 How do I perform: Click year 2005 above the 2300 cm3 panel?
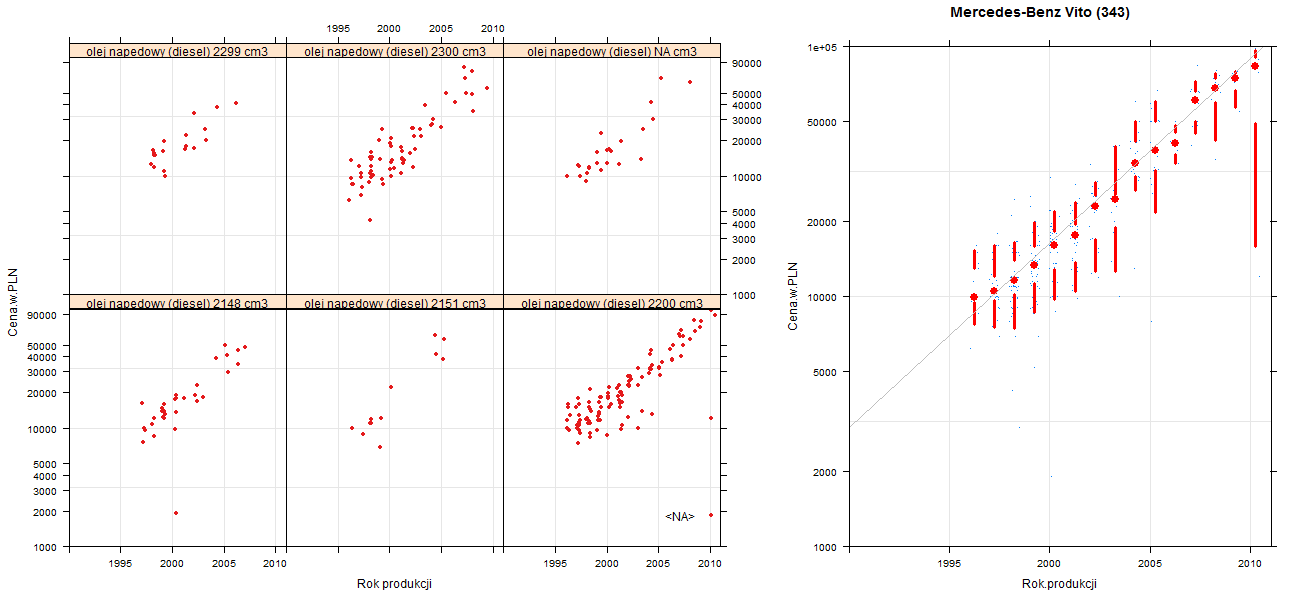coord(441,29)
